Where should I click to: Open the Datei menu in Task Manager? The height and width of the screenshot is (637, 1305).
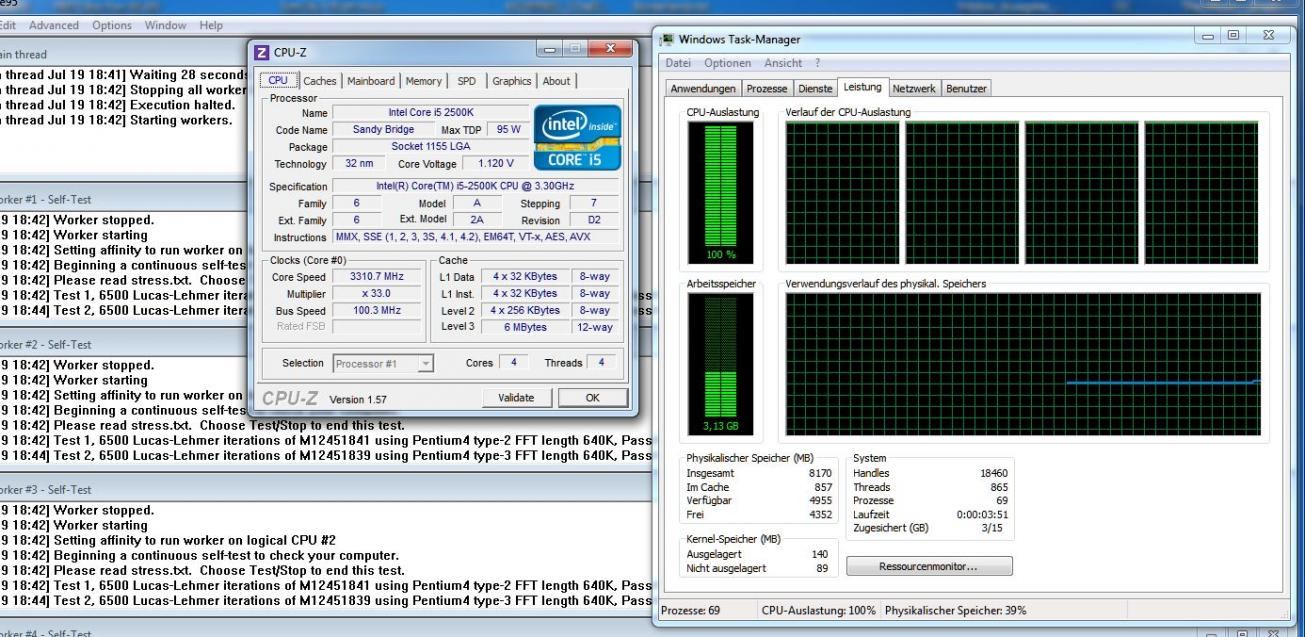677,63
